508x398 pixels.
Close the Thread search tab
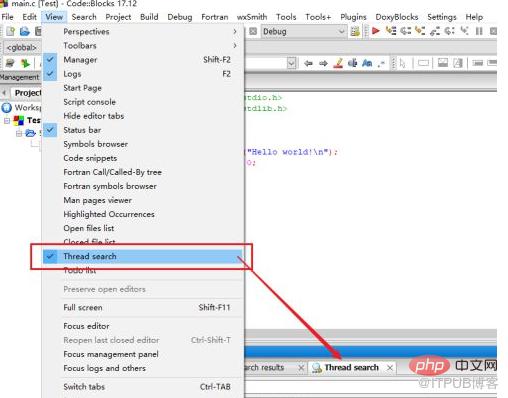point(390,368)
